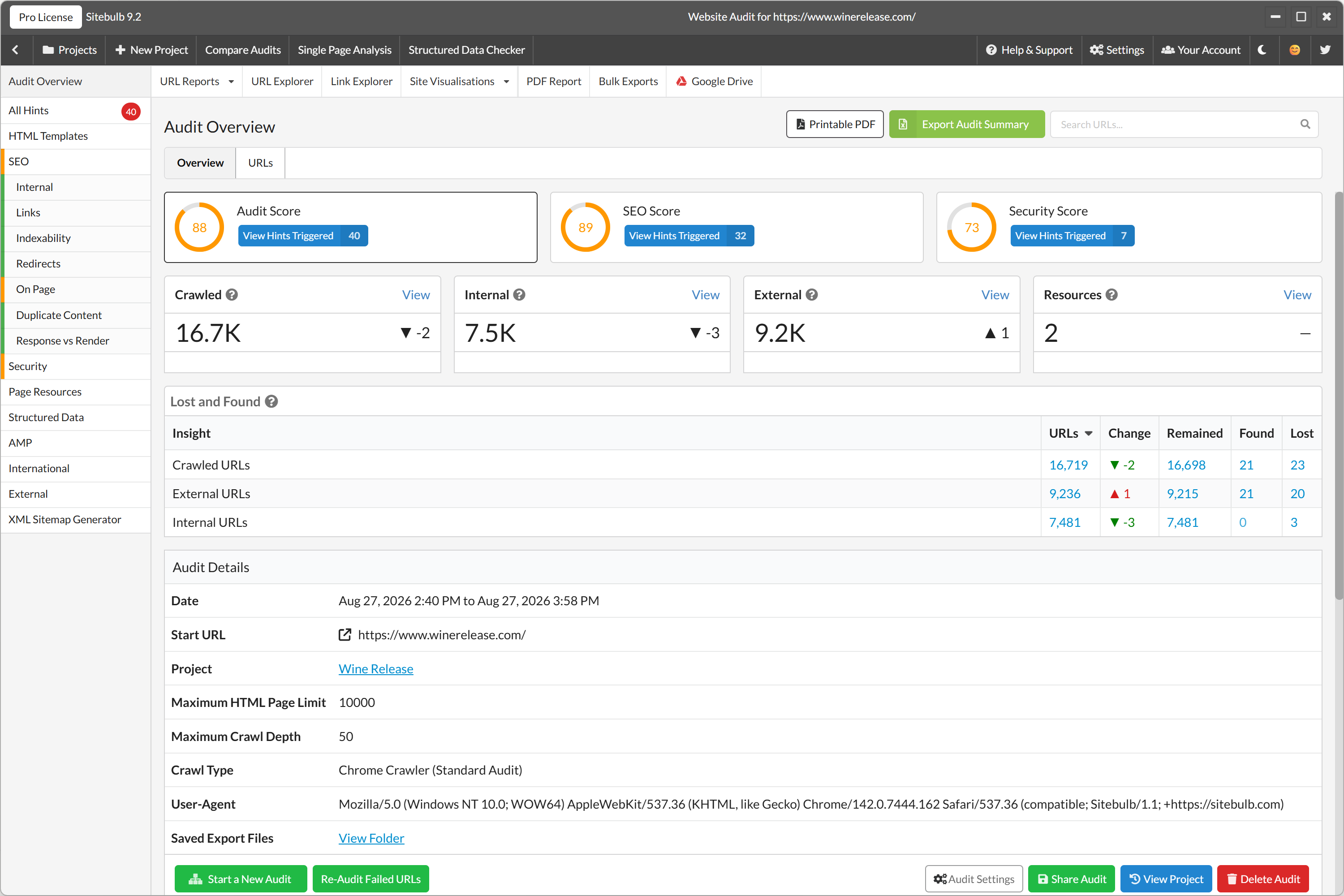Click View link on External card
Viewport: 1344px width, 896px height.
click(995, 295)
